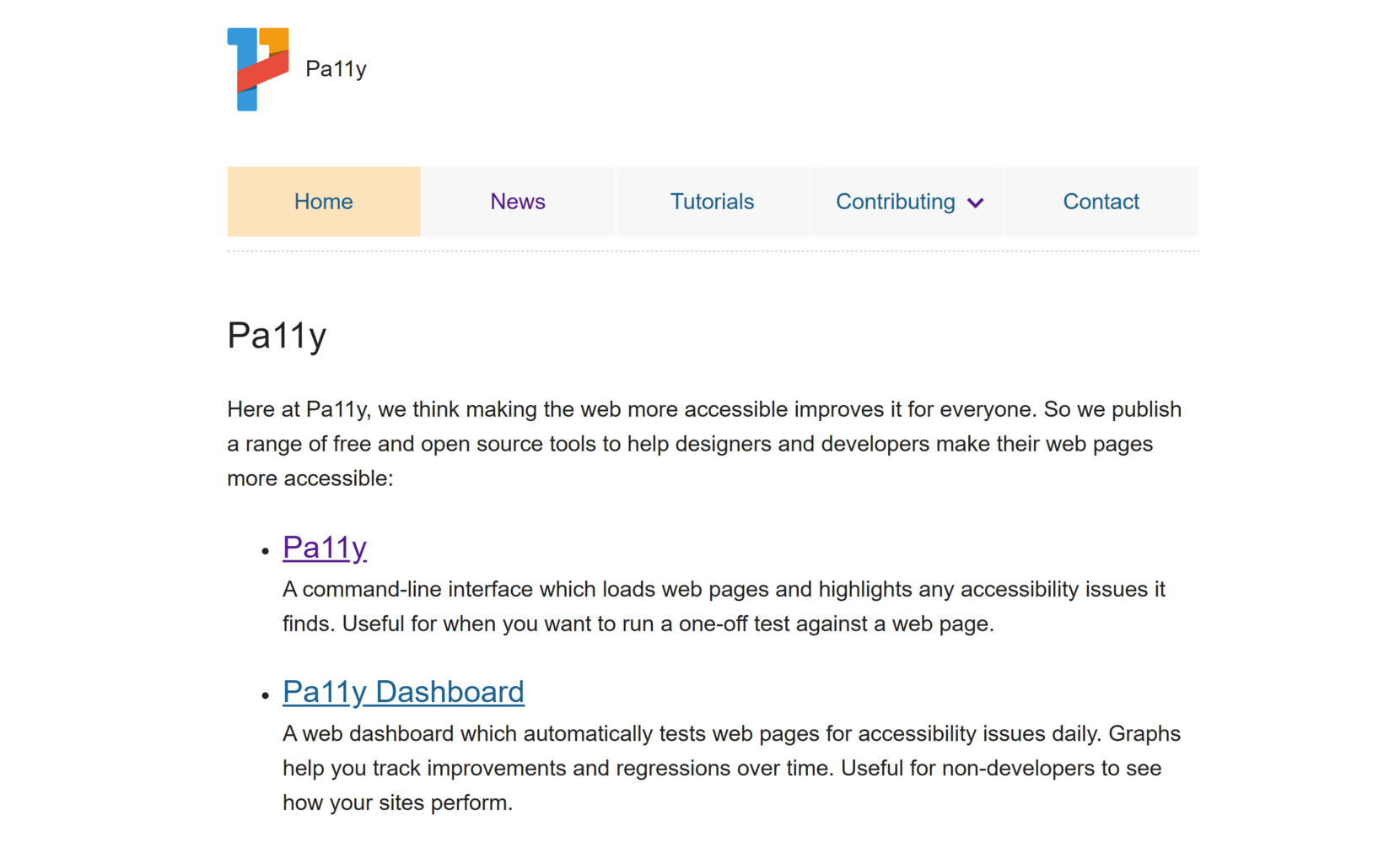Image resolution: width=1400 pixels, height=848 pixels.
Task: Follow the Pa11y command-line tool link
Action: point(324,547)
